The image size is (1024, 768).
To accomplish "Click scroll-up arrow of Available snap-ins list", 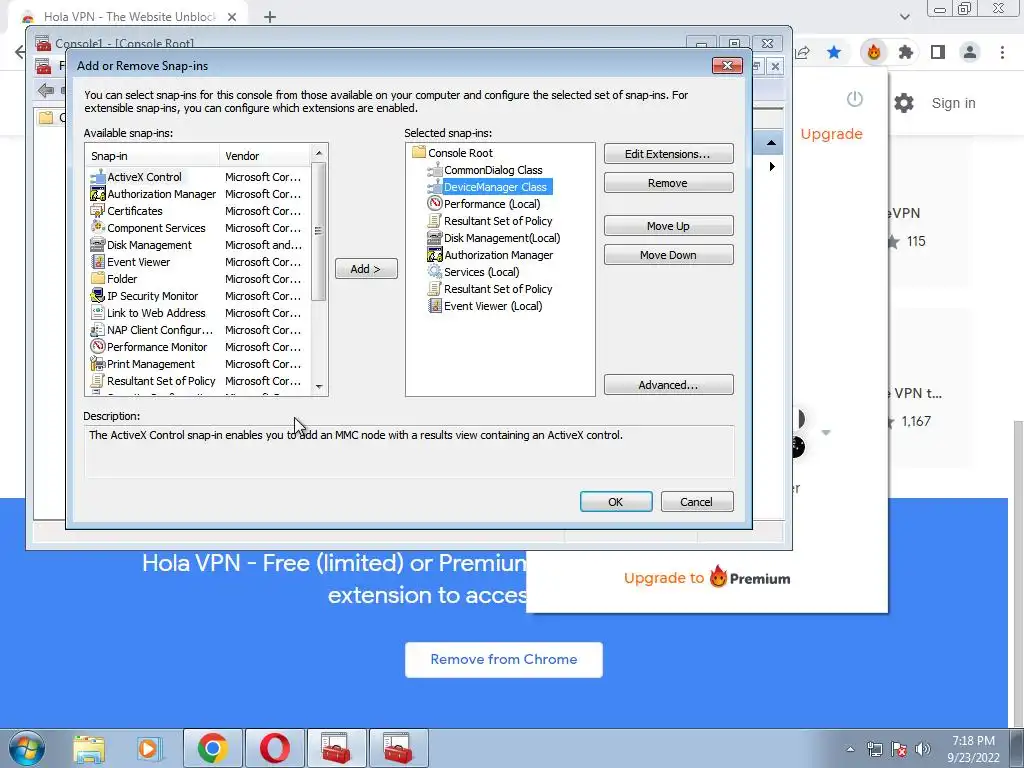I will (x=319, y=153).
